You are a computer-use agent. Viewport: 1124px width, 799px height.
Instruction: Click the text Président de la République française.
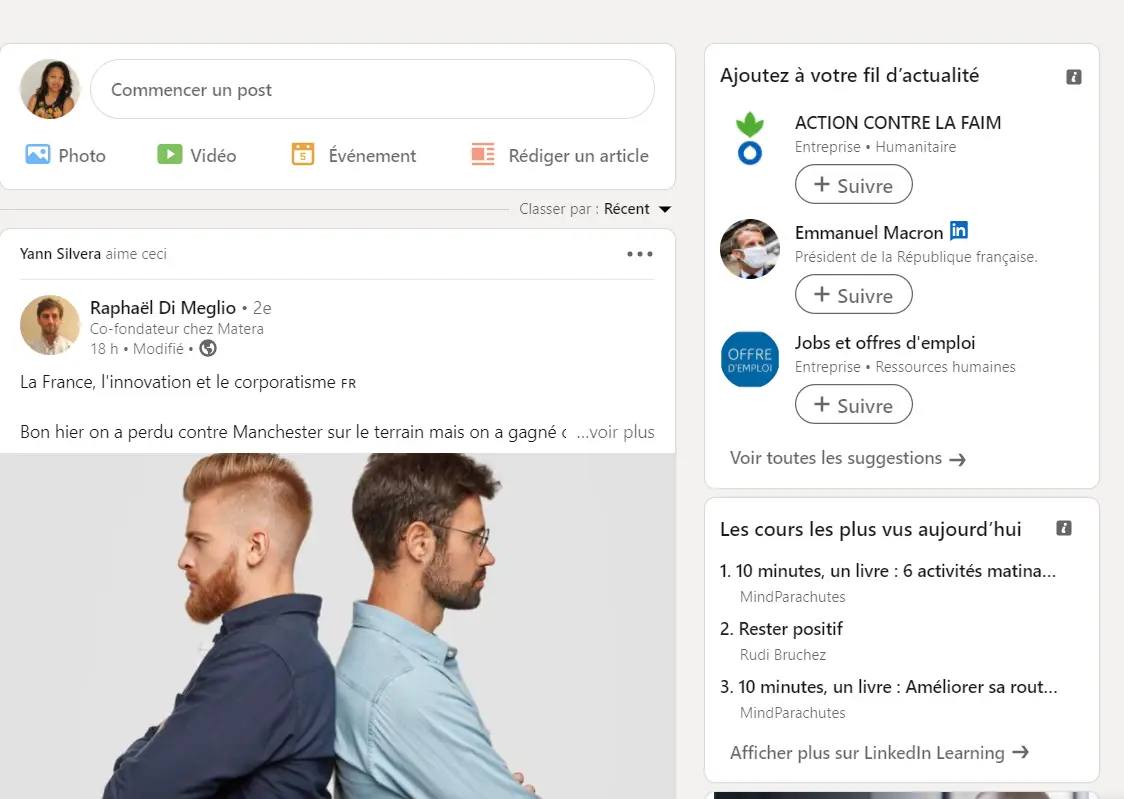point(916,257)
